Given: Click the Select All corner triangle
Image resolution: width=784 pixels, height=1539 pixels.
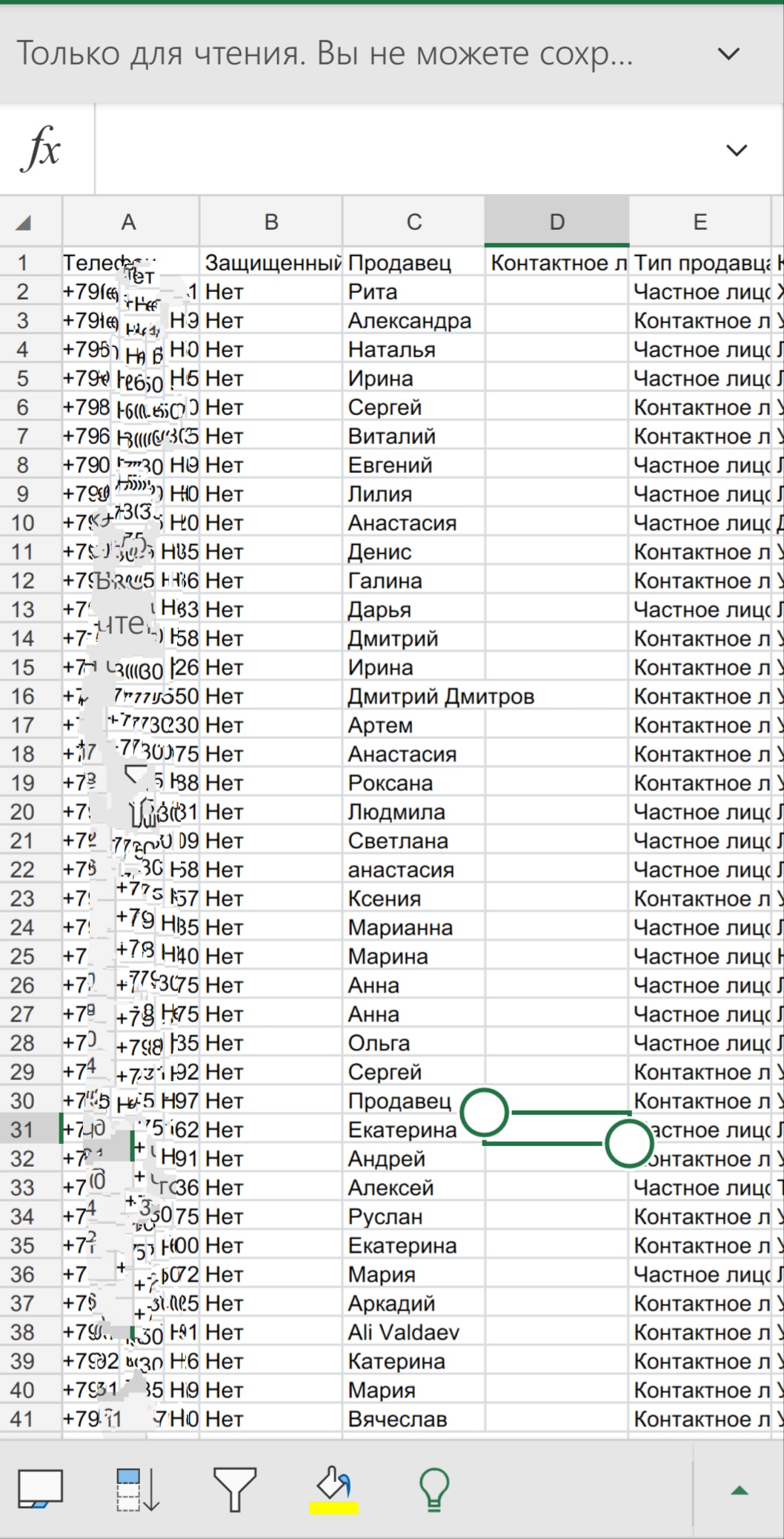Looking at the screenshot, I should coord(24,222).
